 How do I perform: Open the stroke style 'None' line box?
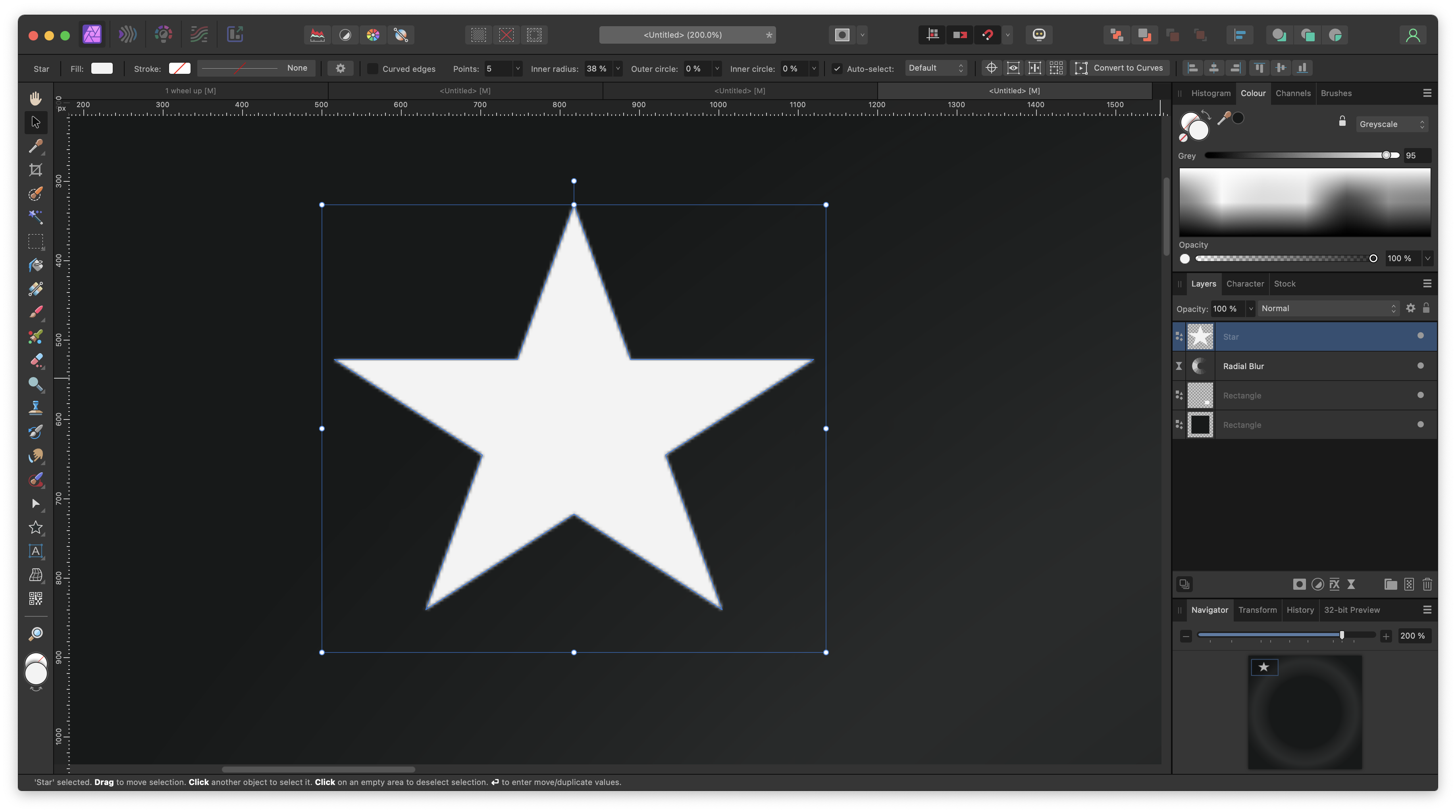[256, 68]
